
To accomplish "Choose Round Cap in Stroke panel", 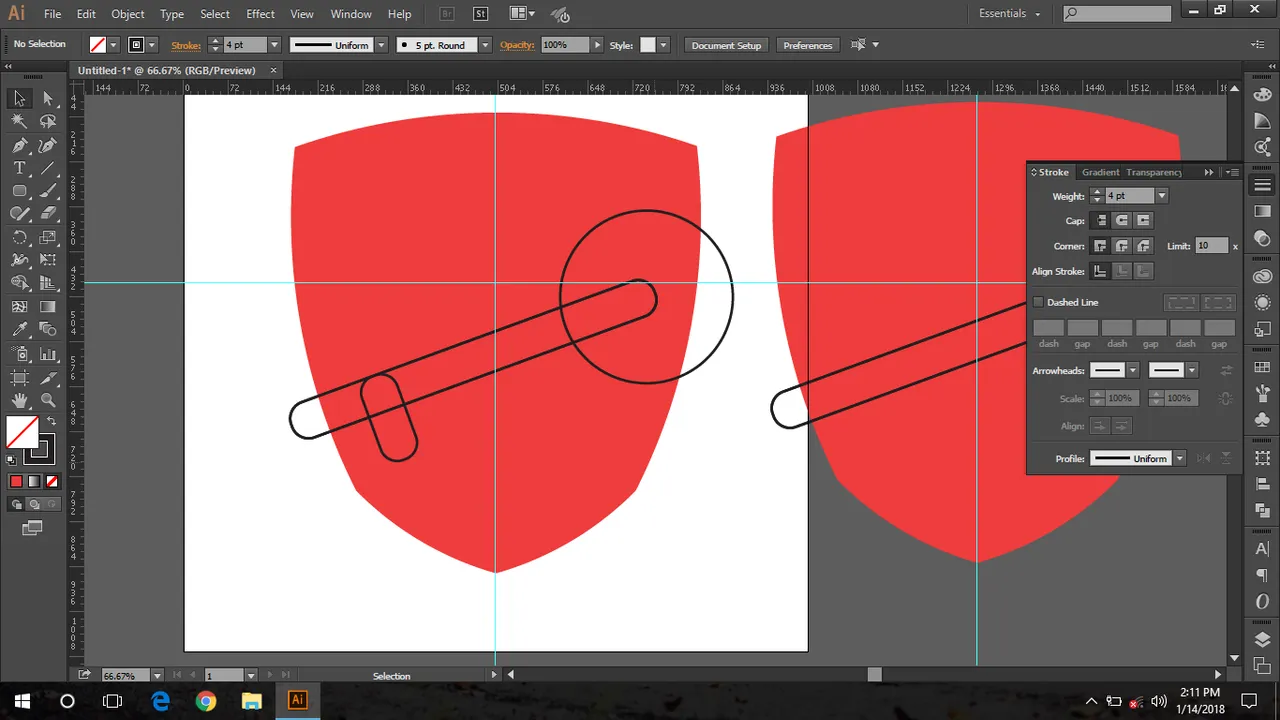I will pos(1122,220).
